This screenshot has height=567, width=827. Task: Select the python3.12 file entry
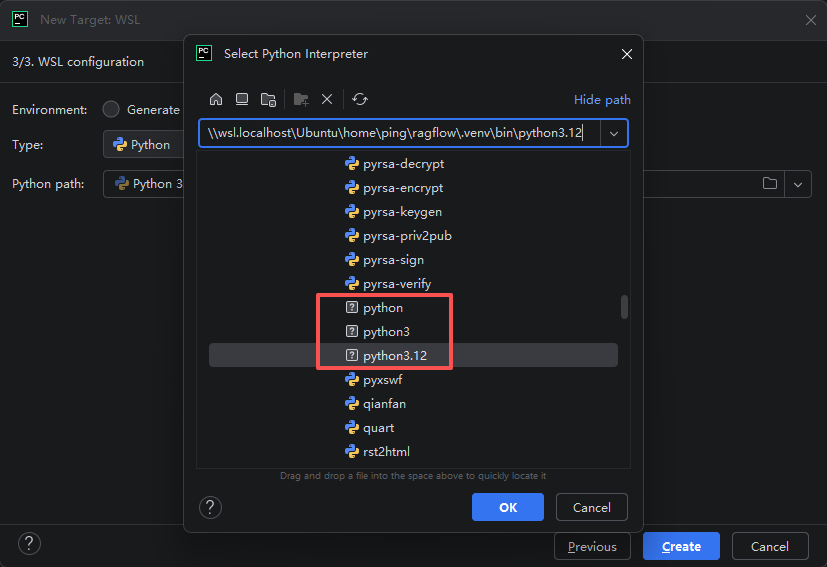coord(414,355)
